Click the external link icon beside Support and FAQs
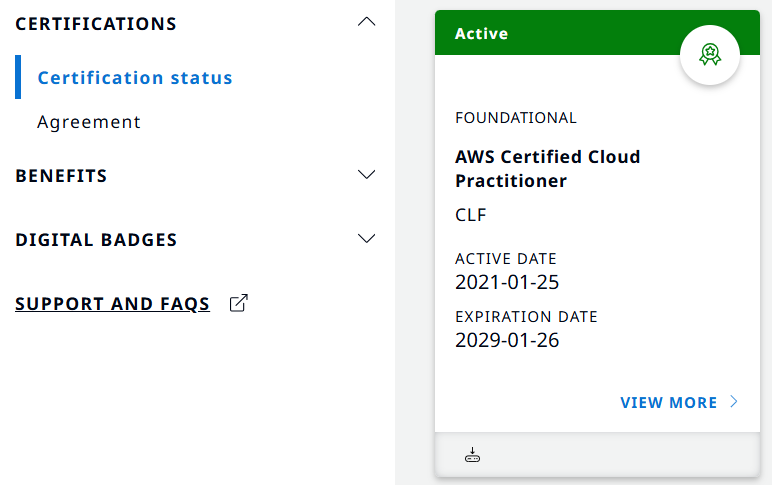This screenshot has width=772, height=485. click(x=238, y=303)
